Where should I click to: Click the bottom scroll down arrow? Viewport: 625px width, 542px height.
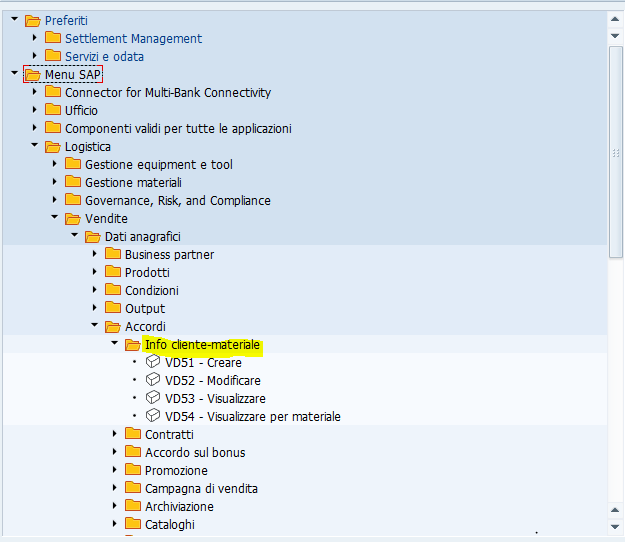coord(615,527)
